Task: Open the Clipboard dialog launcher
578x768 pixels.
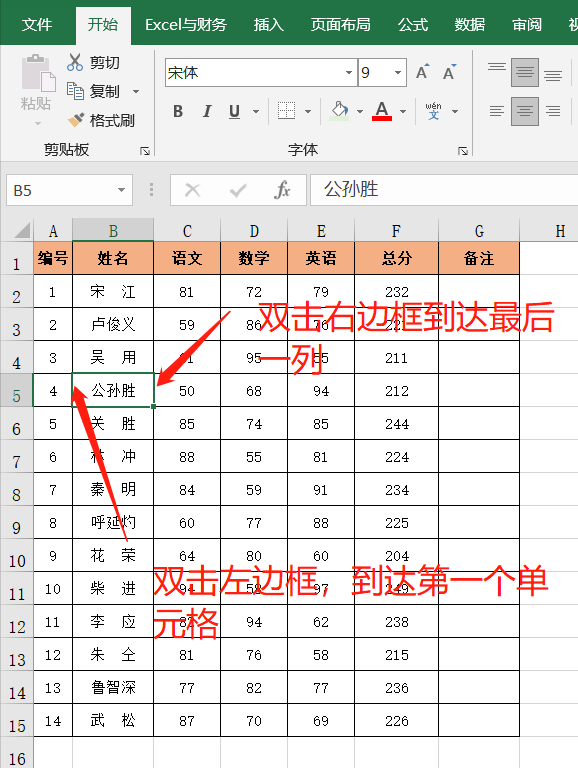Action: tap(144, 151)
